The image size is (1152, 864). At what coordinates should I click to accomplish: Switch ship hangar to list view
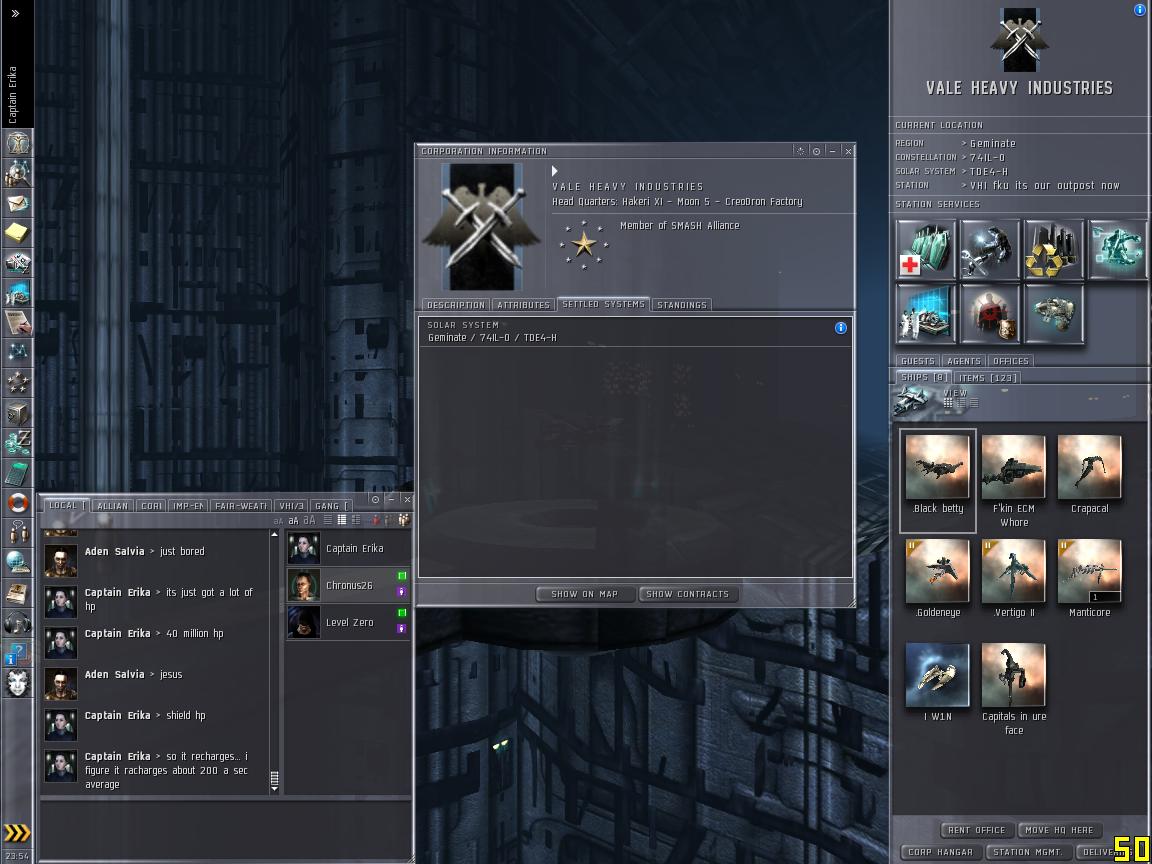[974, 403]
